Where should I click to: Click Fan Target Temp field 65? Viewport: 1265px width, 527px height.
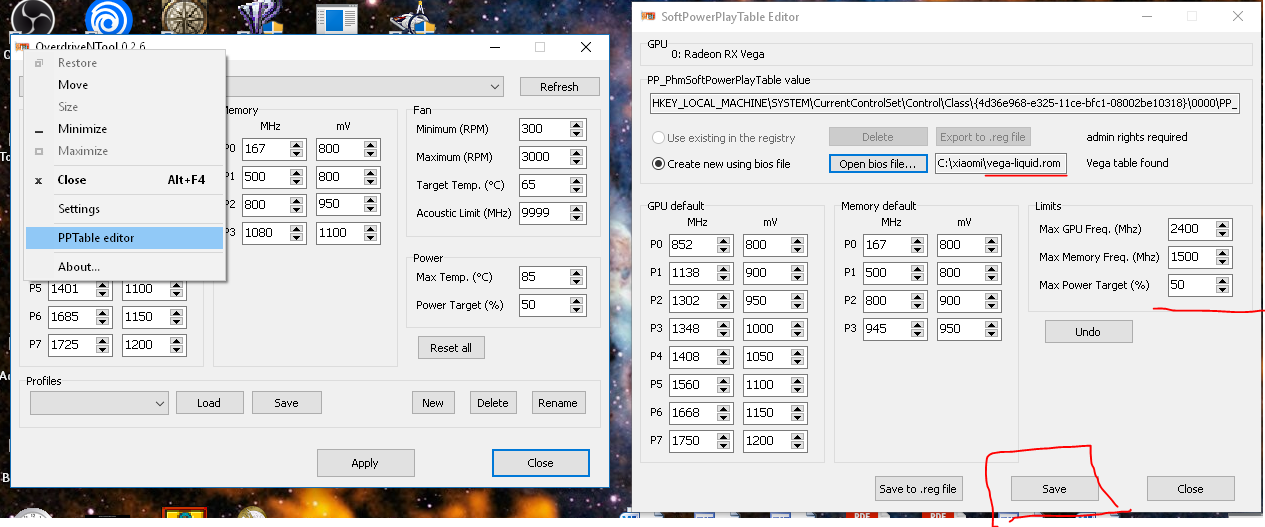[x=544, y=185]
